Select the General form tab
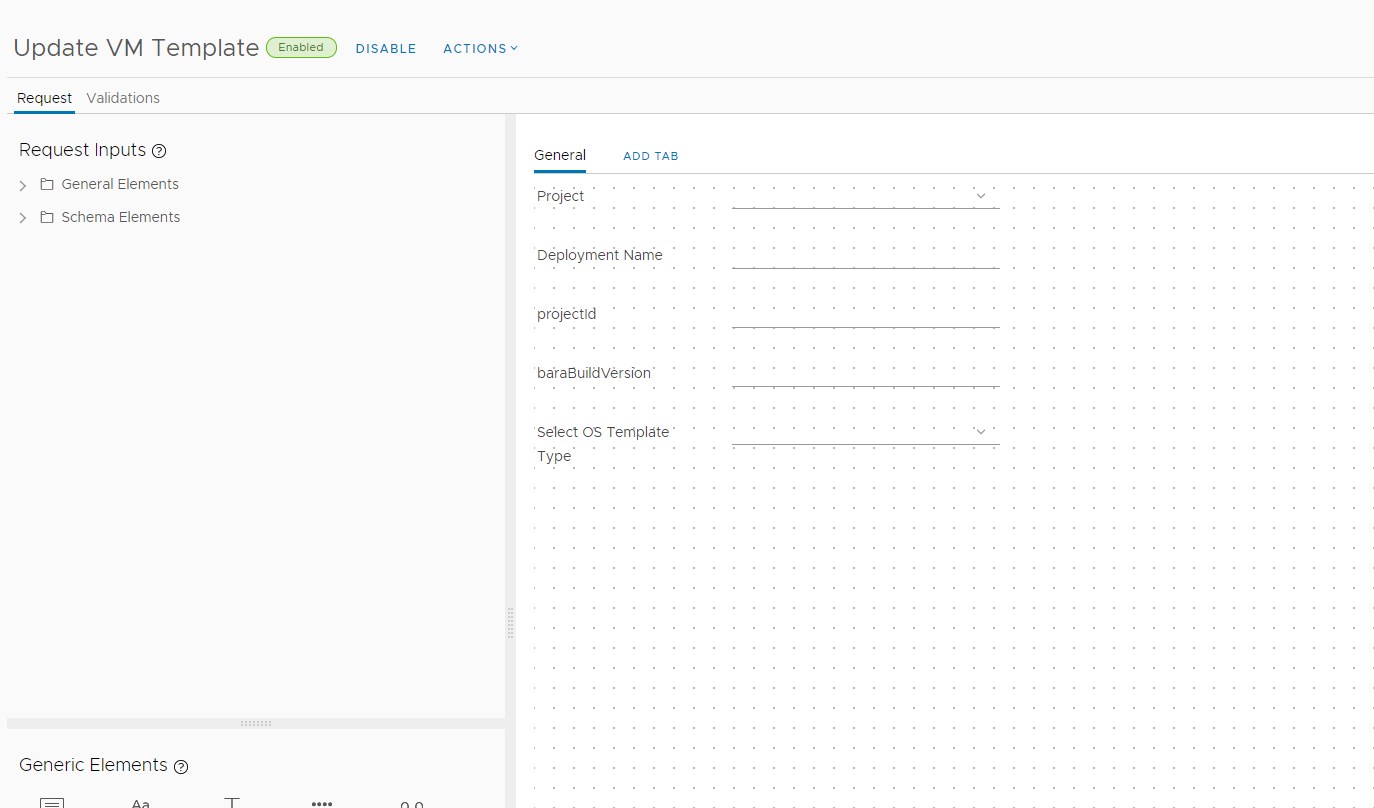The width and height of the screenshot is (1374, 808). (x=560, y=155)
